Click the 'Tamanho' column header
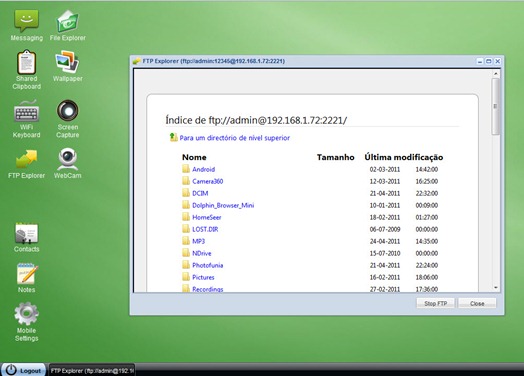524x376 pixels. tap(336, 157)
